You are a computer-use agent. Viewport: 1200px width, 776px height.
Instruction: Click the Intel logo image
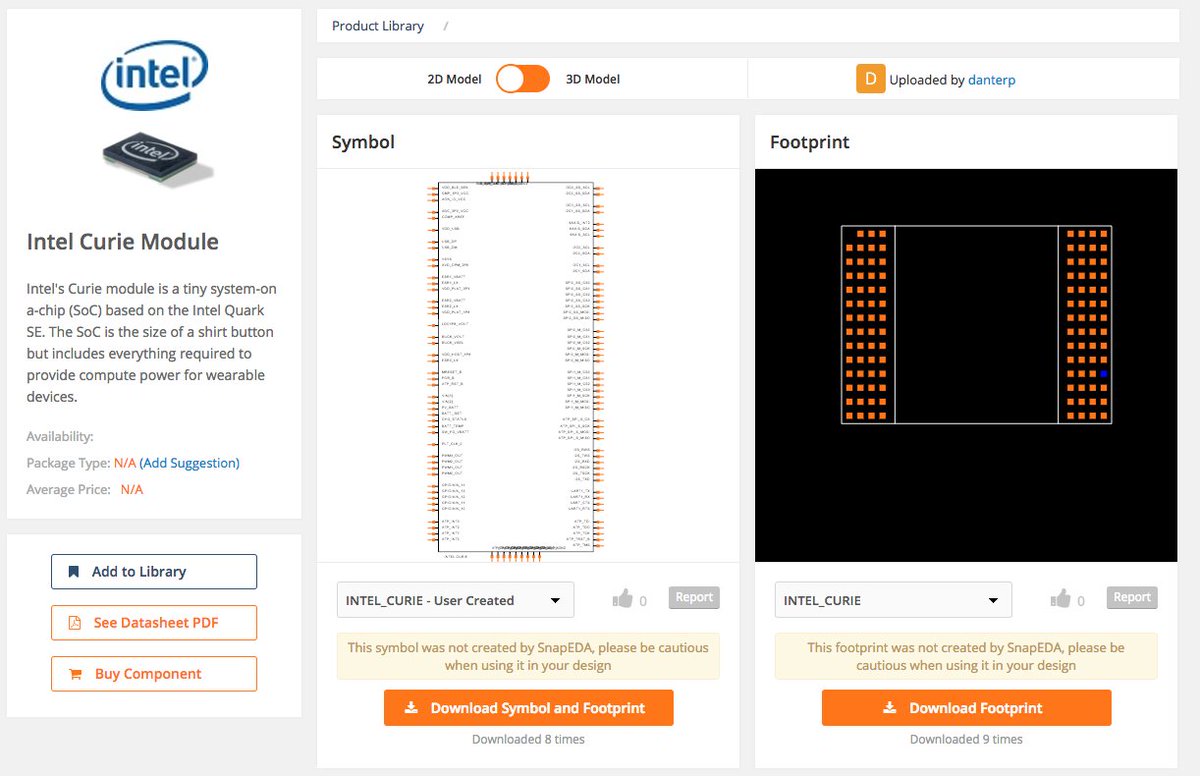click(155, 76)
